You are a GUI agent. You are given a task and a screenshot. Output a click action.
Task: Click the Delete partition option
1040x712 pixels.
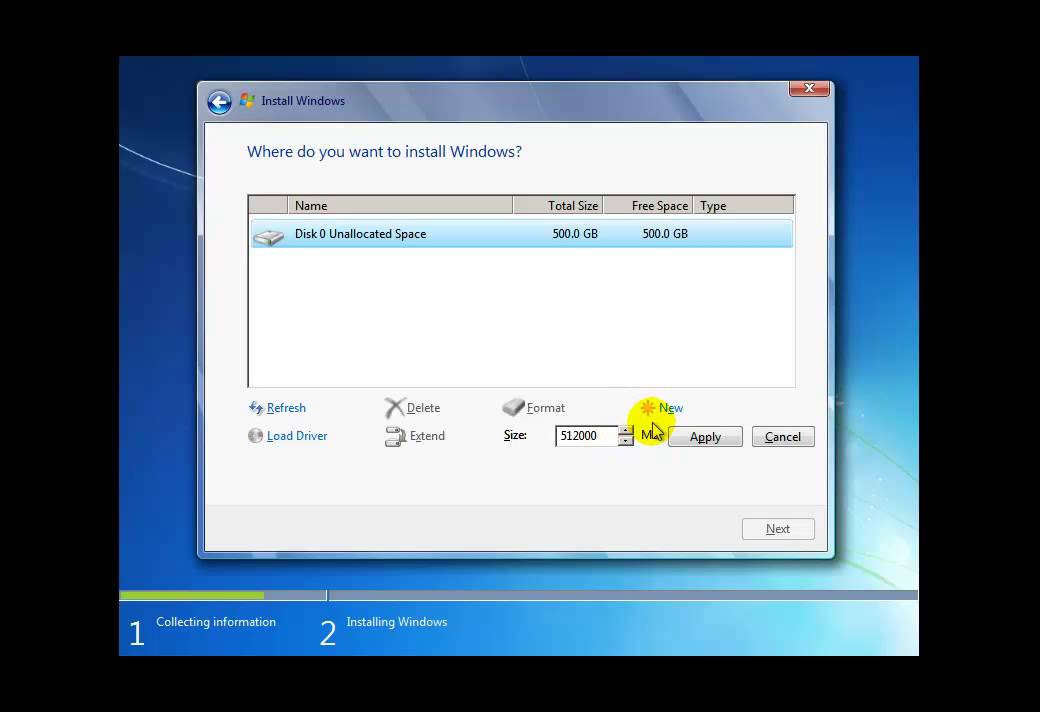(423, 408)
